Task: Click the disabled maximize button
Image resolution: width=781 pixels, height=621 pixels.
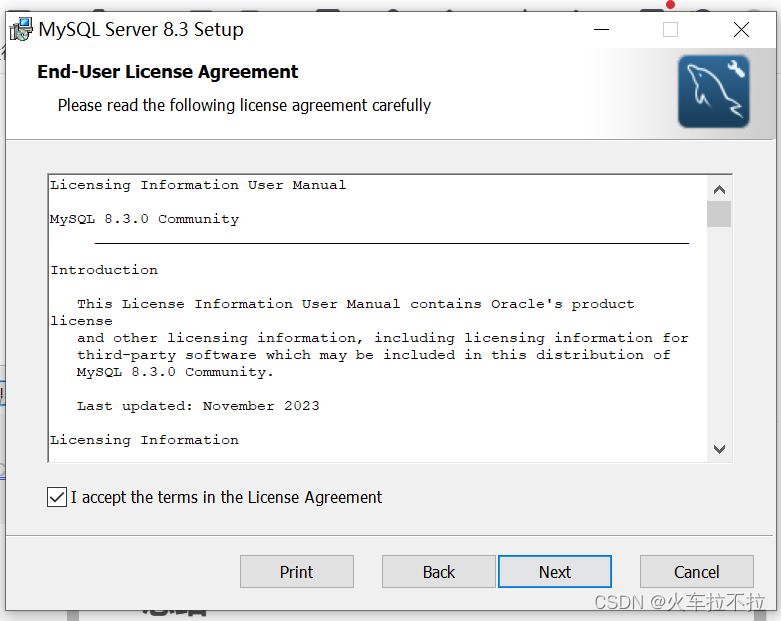Action: point(670,30)
